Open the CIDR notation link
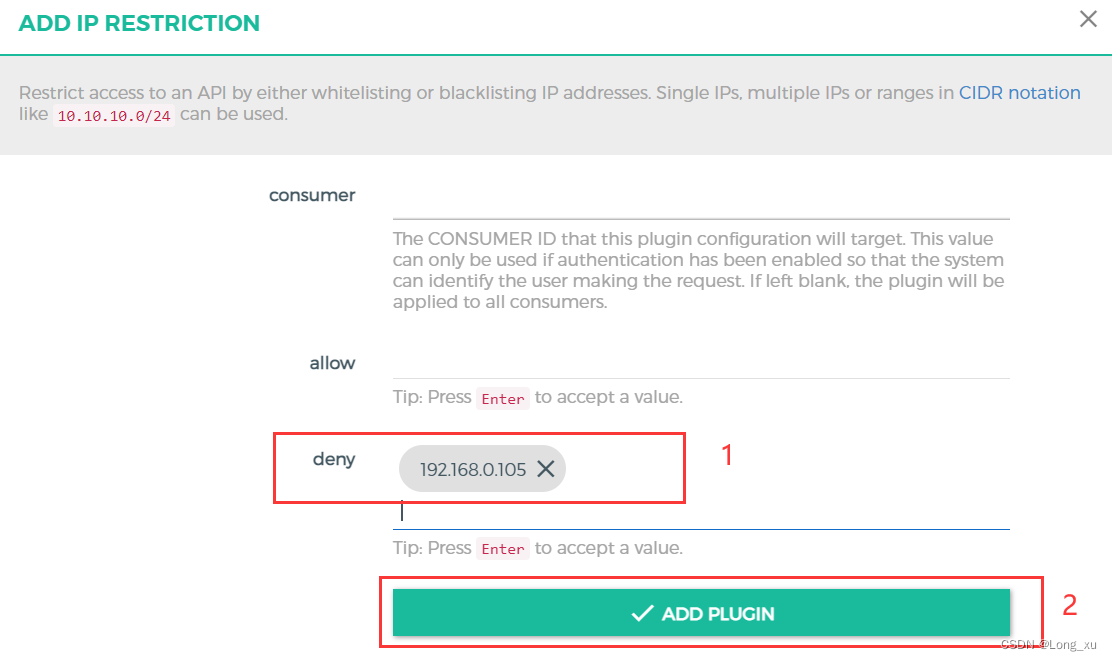The image size is (1112, 661). click(x=1019, y=93)
